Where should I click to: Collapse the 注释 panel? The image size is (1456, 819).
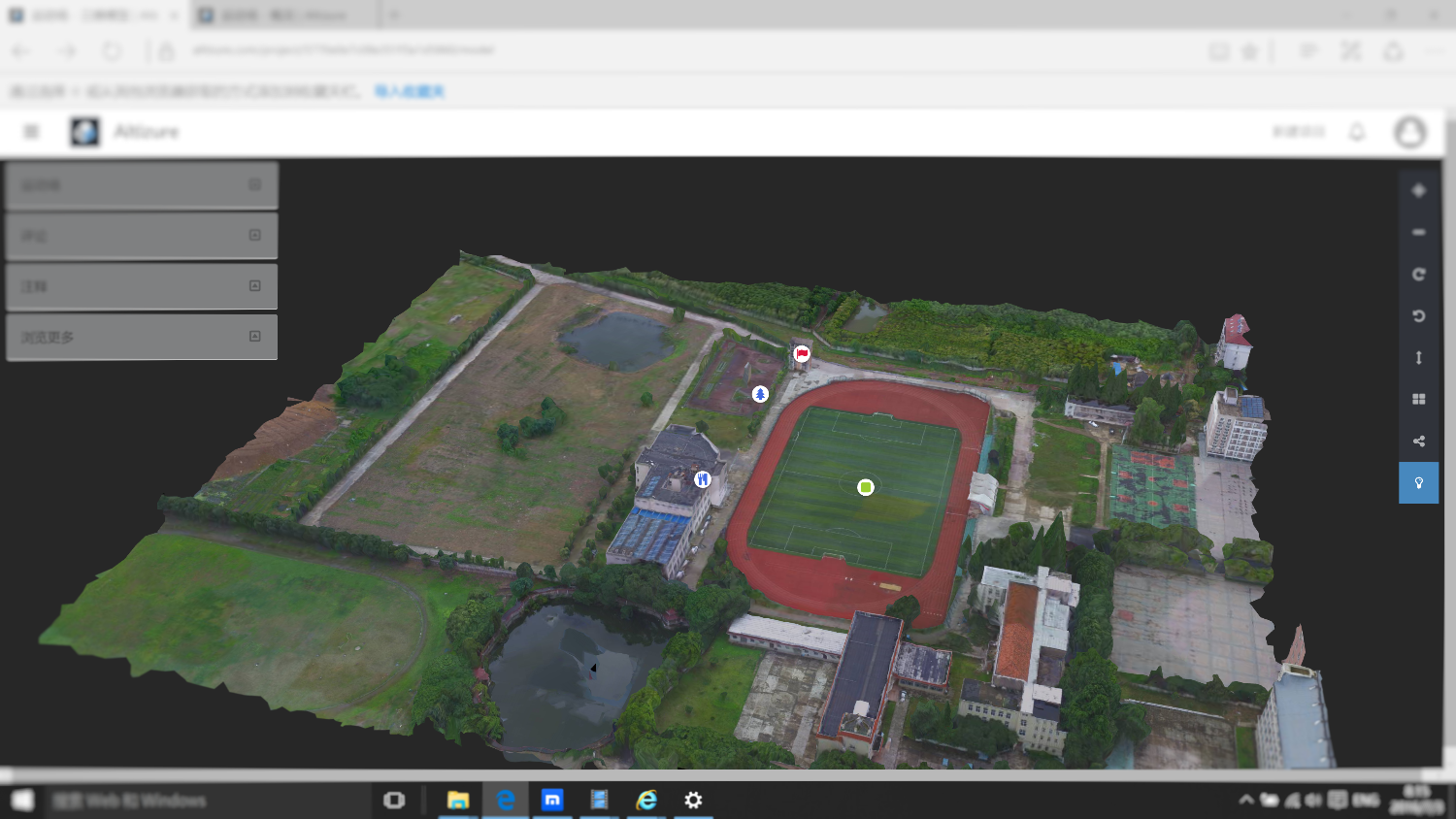254,285
